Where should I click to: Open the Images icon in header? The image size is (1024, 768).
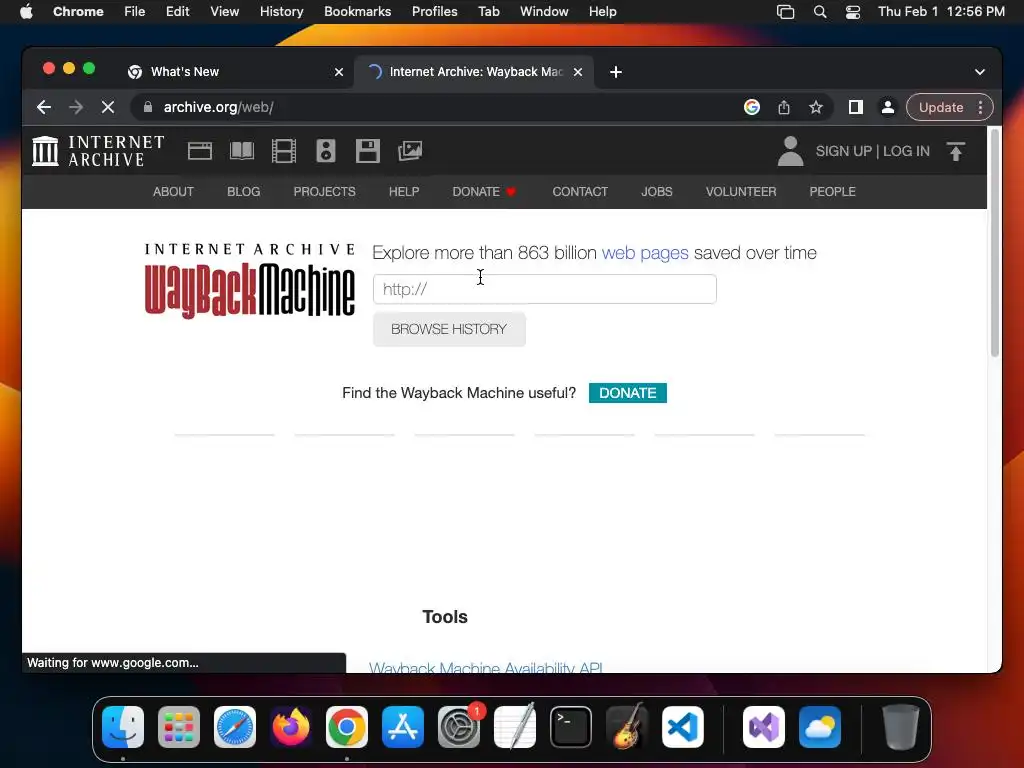click(x=410, y=151)
